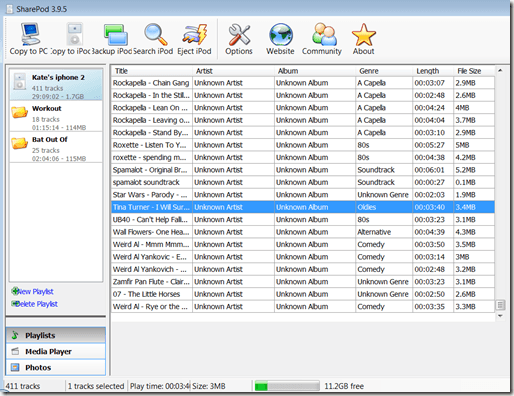Screen dimensions: 514x396
Task: Select the Rockapella - In the Still track
Action: 303,95
